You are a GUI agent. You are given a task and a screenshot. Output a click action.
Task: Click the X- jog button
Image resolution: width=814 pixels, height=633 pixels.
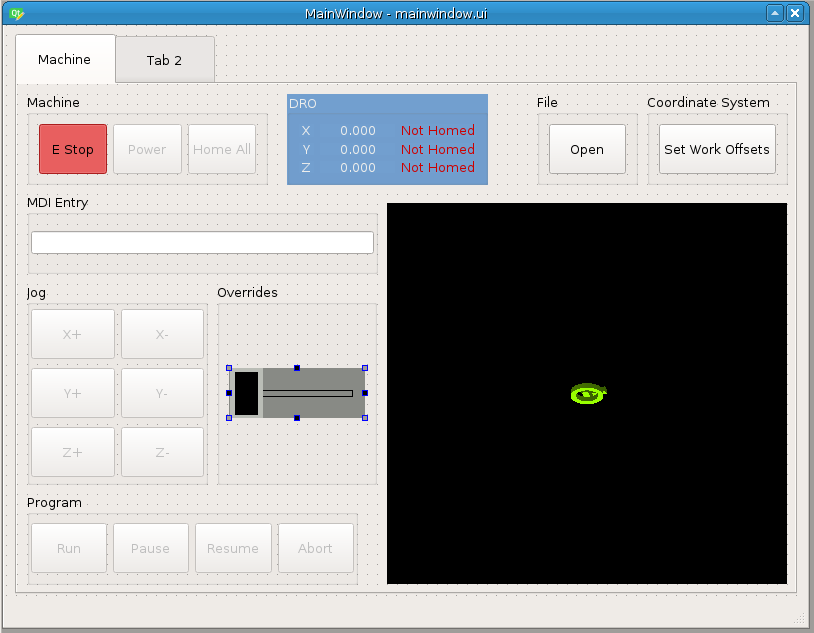162,334
